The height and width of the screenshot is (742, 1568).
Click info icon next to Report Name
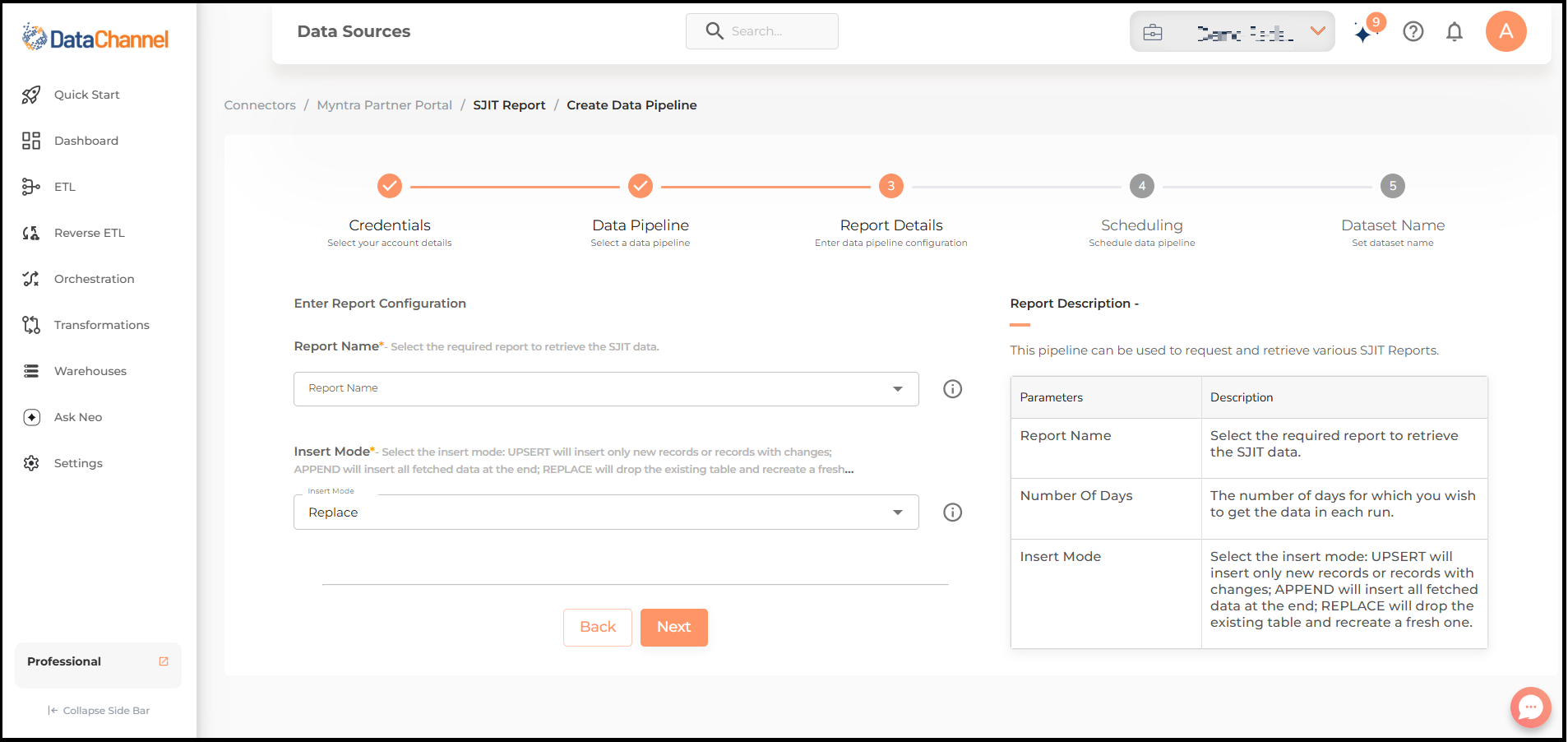[952, 389]
